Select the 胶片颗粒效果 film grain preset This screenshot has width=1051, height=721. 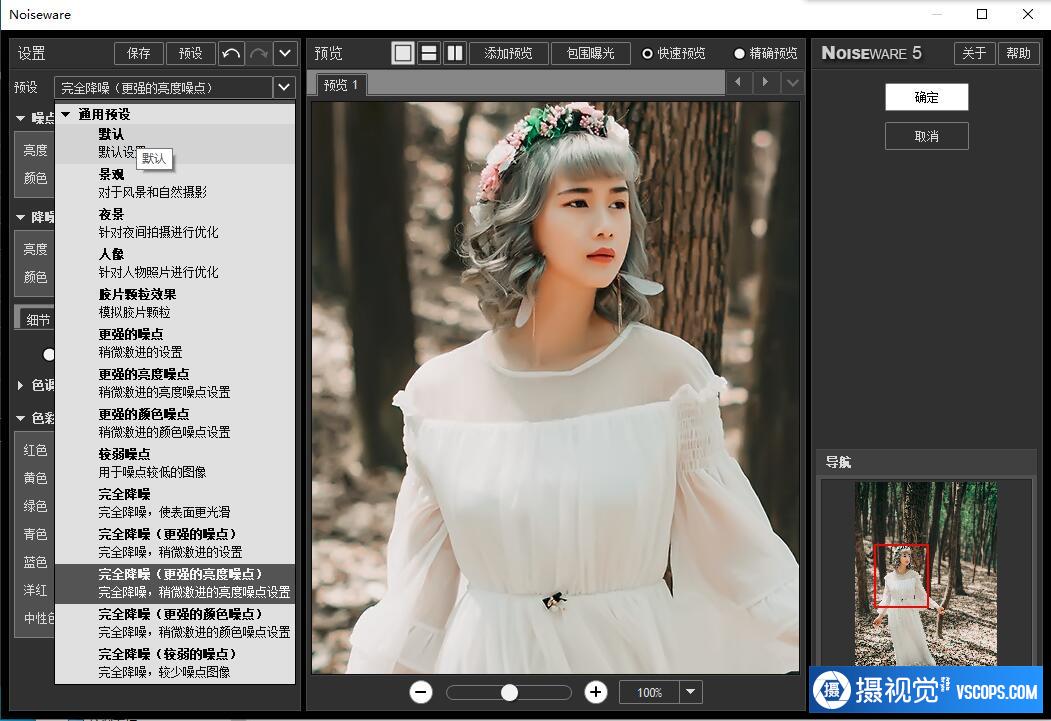174,304
